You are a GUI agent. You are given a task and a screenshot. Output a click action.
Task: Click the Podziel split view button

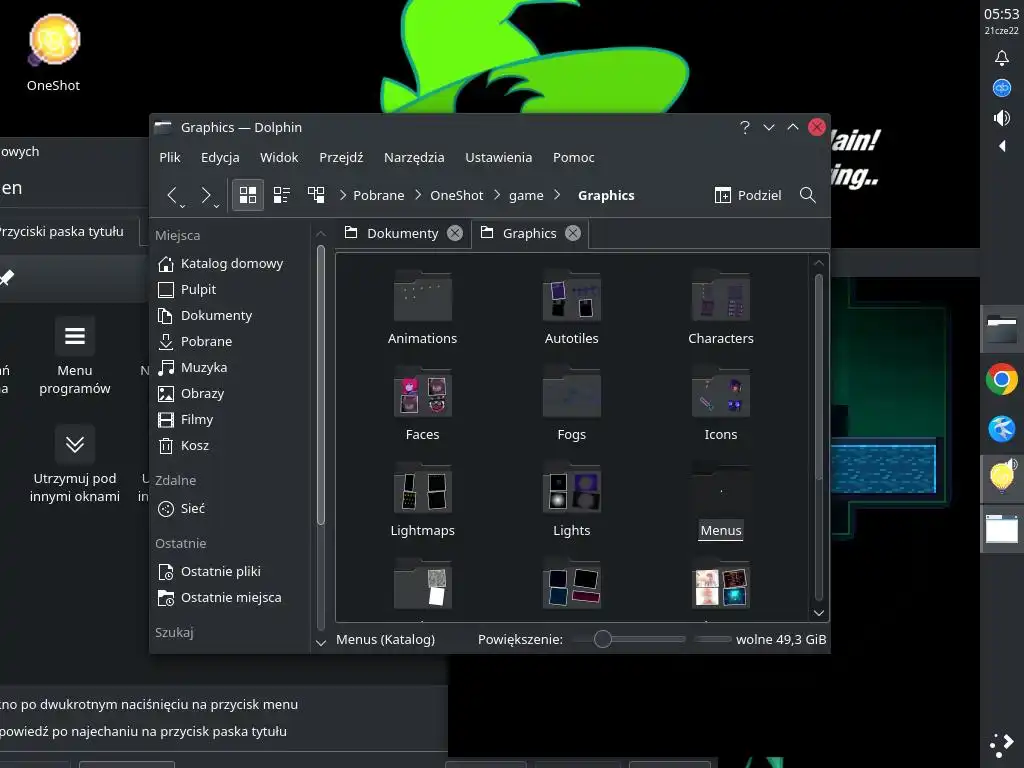748,195
